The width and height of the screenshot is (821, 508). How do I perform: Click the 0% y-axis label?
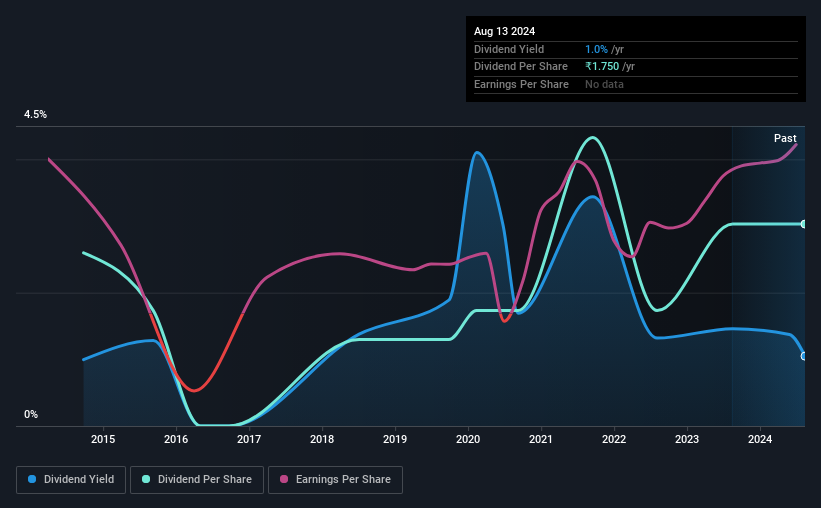31,415
